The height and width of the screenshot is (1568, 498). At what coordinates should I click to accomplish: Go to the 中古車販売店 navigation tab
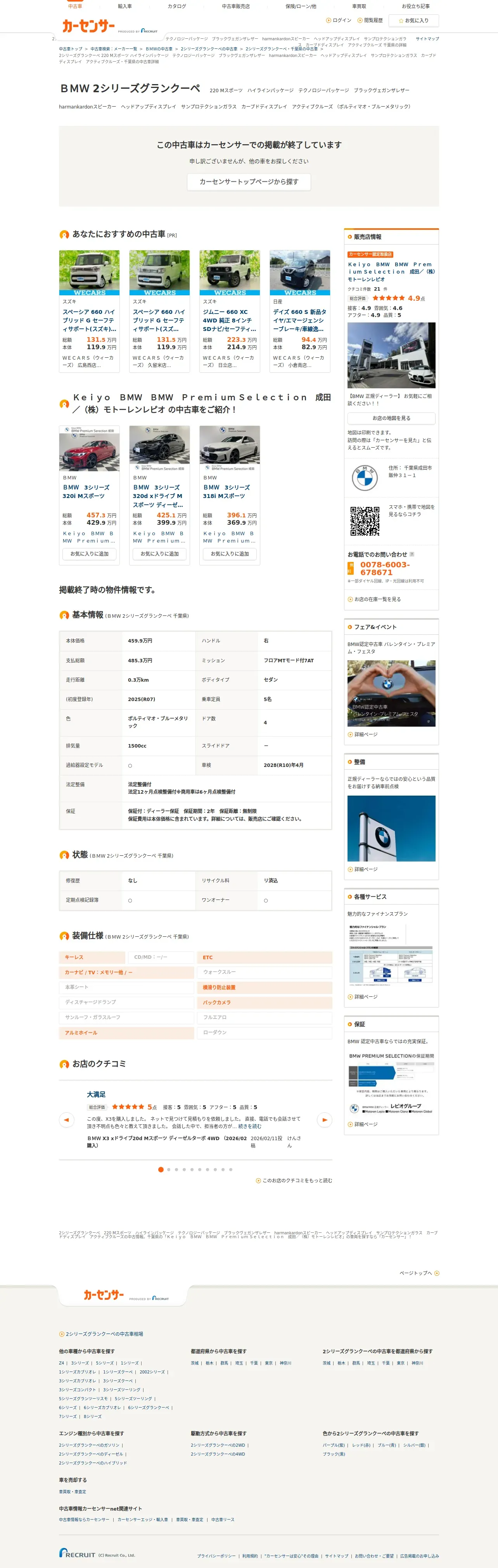tap(236, 6)
